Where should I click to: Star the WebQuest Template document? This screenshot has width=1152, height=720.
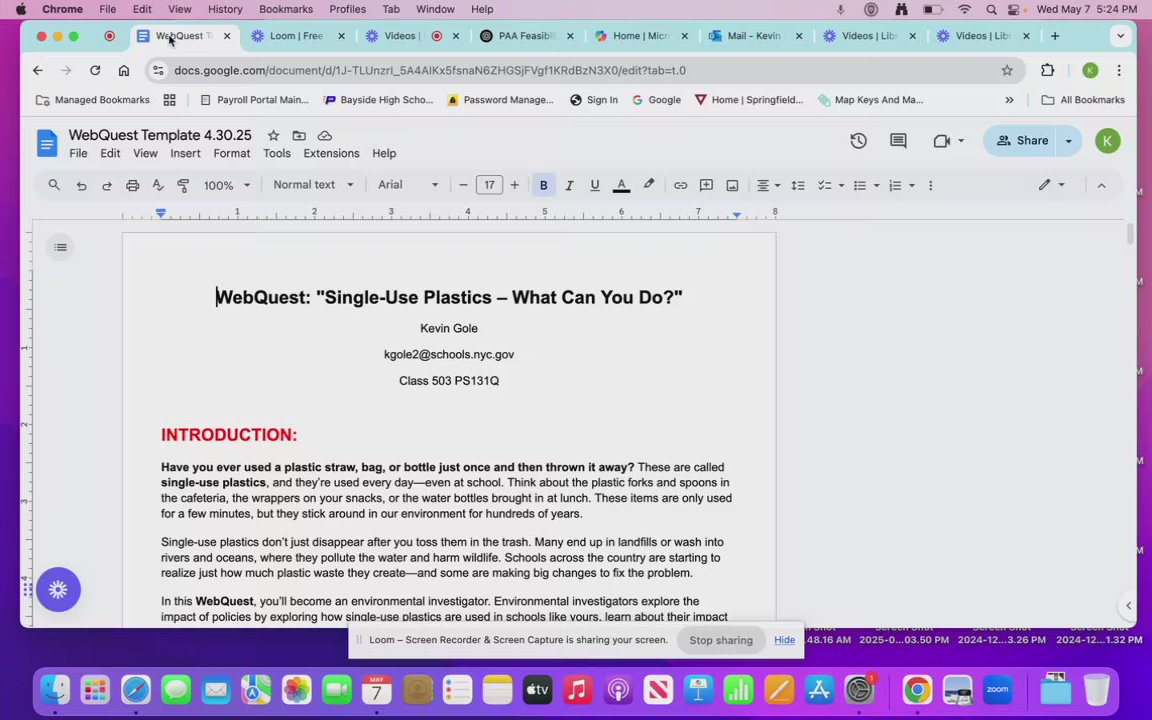(x=273, y=135)
